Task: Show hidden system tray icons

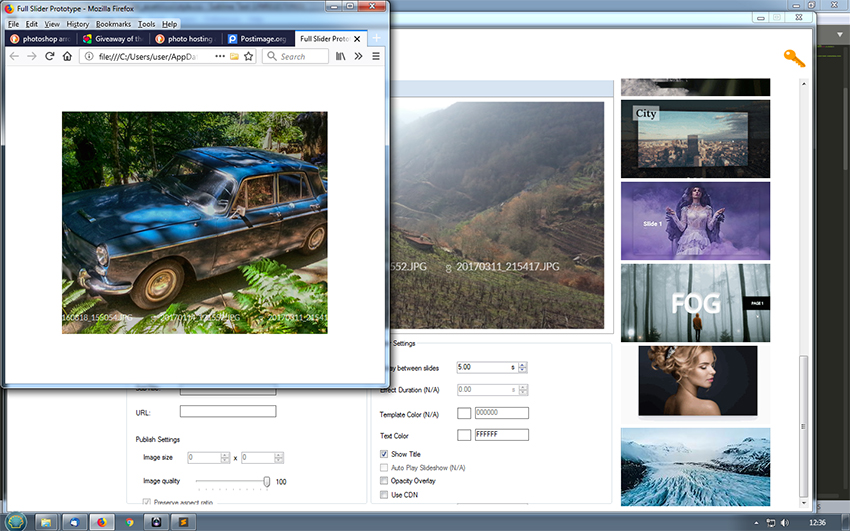Action: [x=756, y=523]
